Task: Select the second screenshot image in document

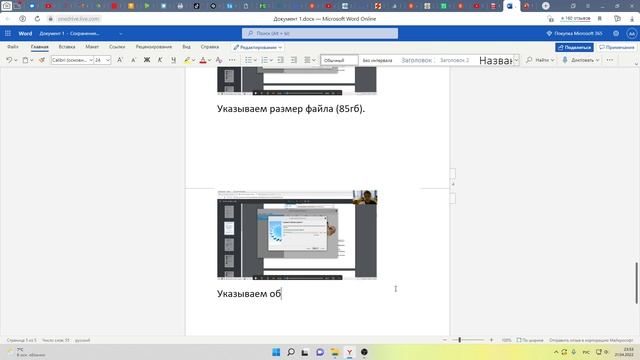Action: 297,235
